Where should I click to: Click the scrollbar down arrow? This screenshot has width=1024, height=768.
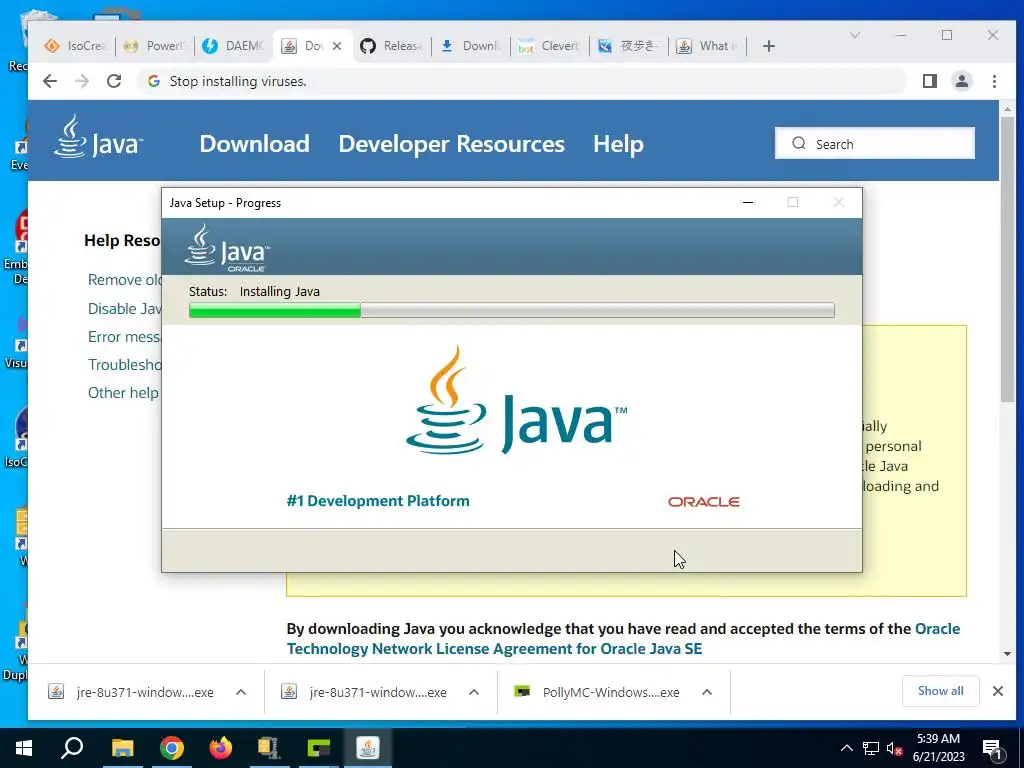coord(1006,654)
